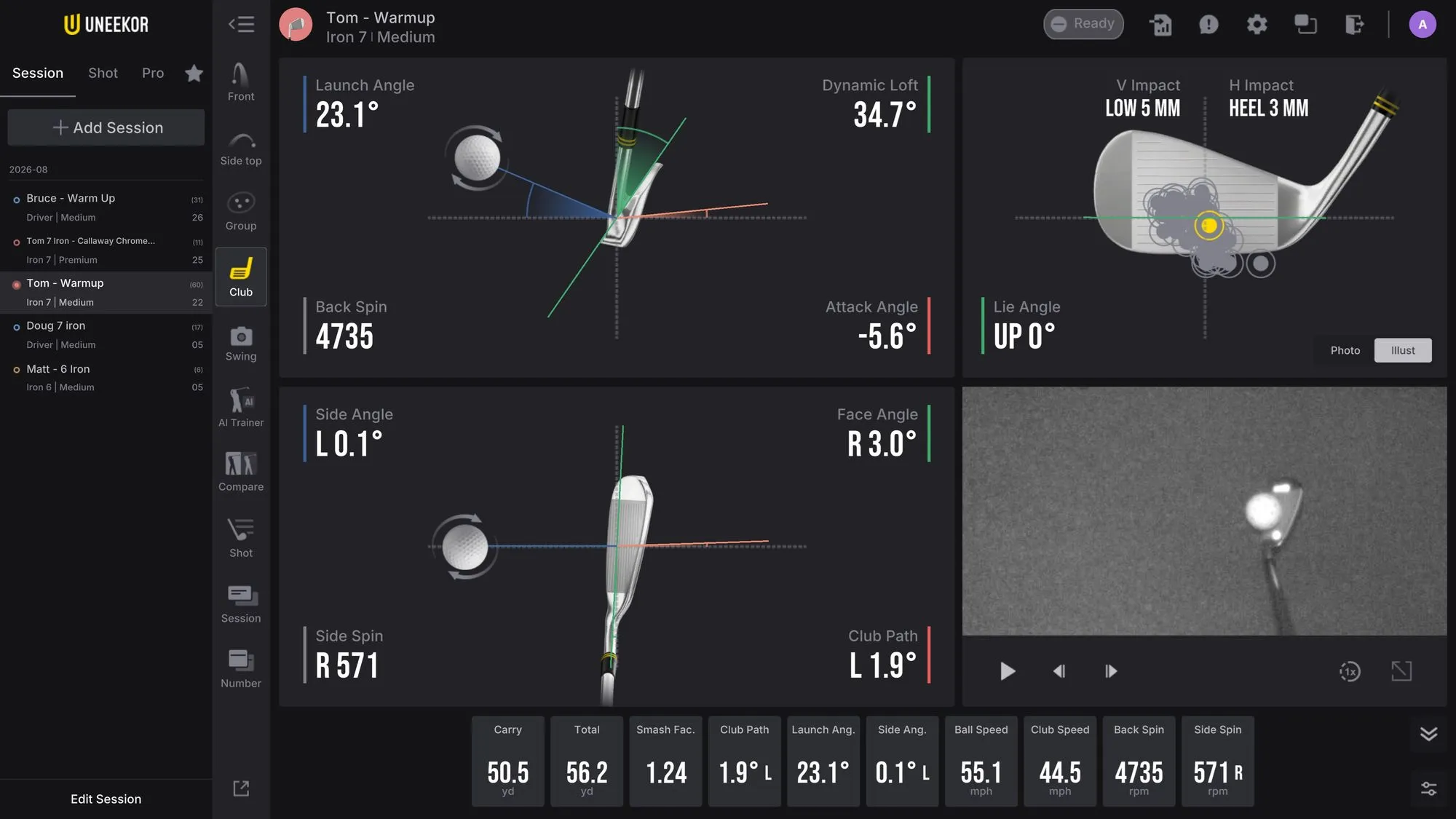The width and height of the screenshot is (1456, 819).
Task: Select the Matt - 6 Iron session
Action: pyautogui.click(x=106, y=378)
